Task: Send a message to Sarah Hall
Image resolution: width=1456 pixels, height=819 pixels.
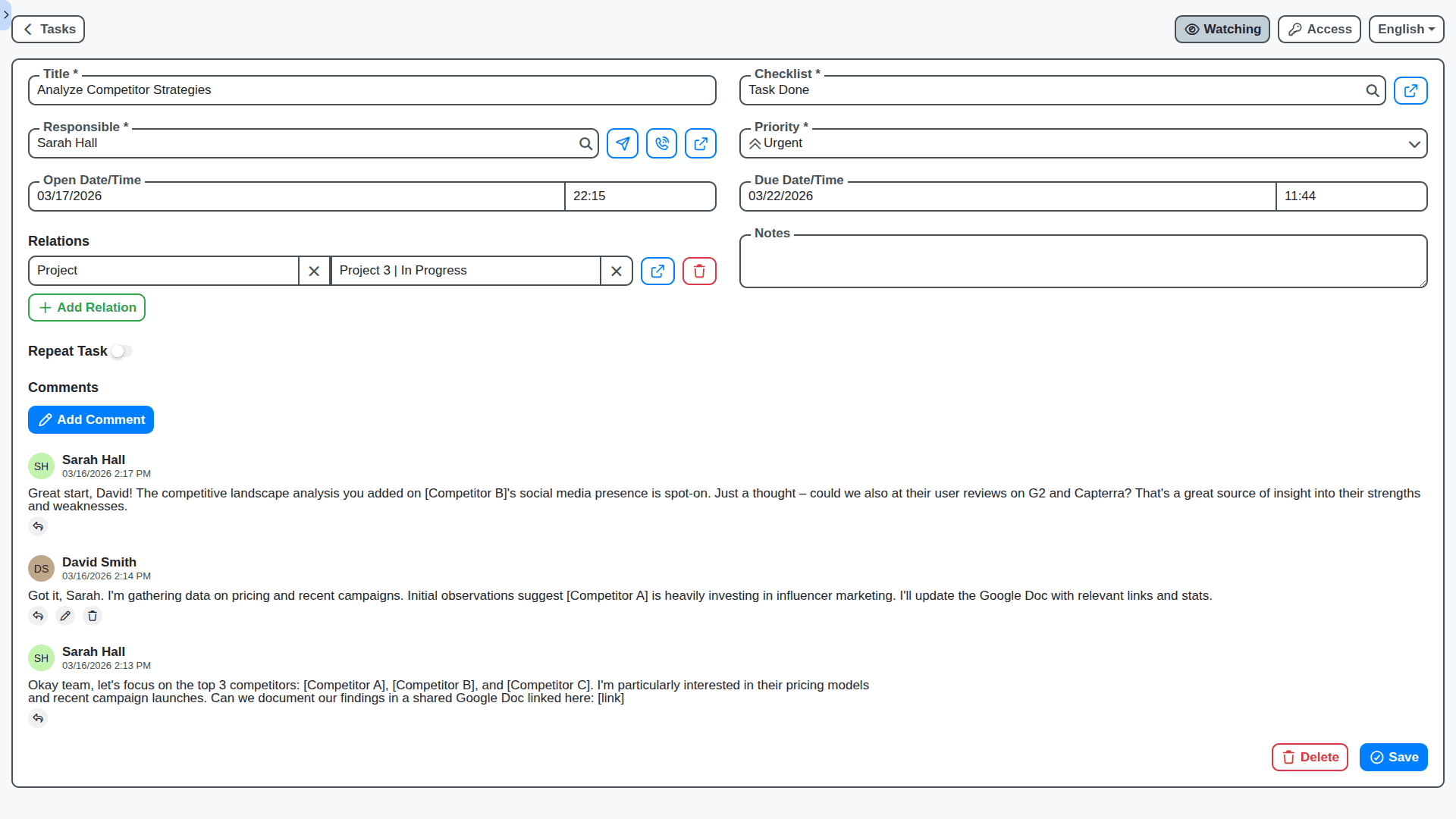Action: click(622, 143)
